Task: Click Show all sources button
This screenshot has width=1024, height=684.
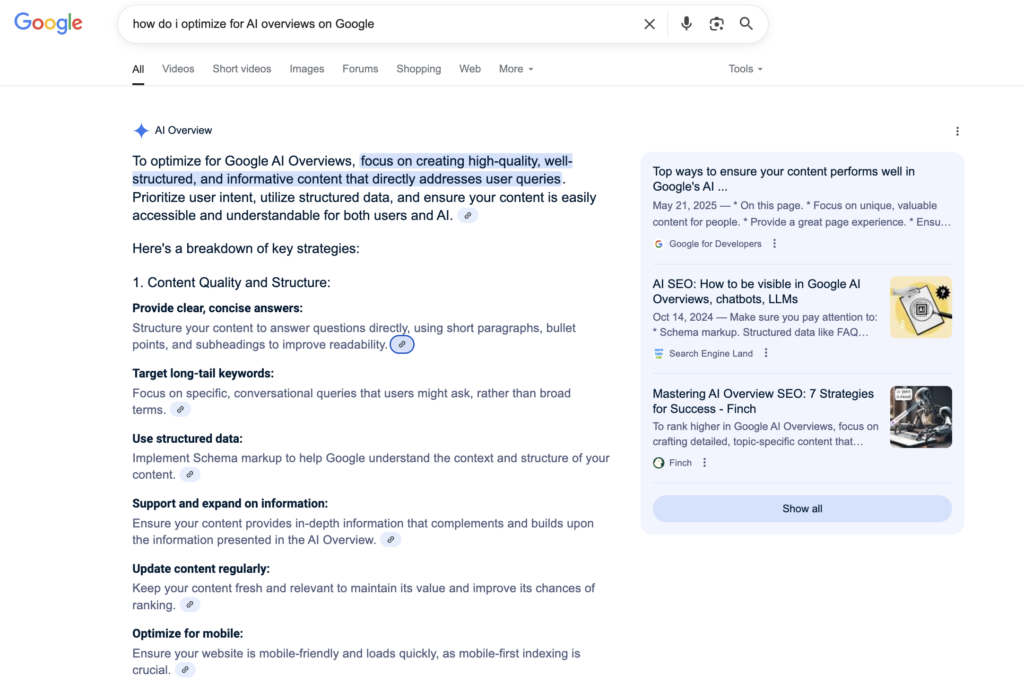Action: tap(802, 508)
